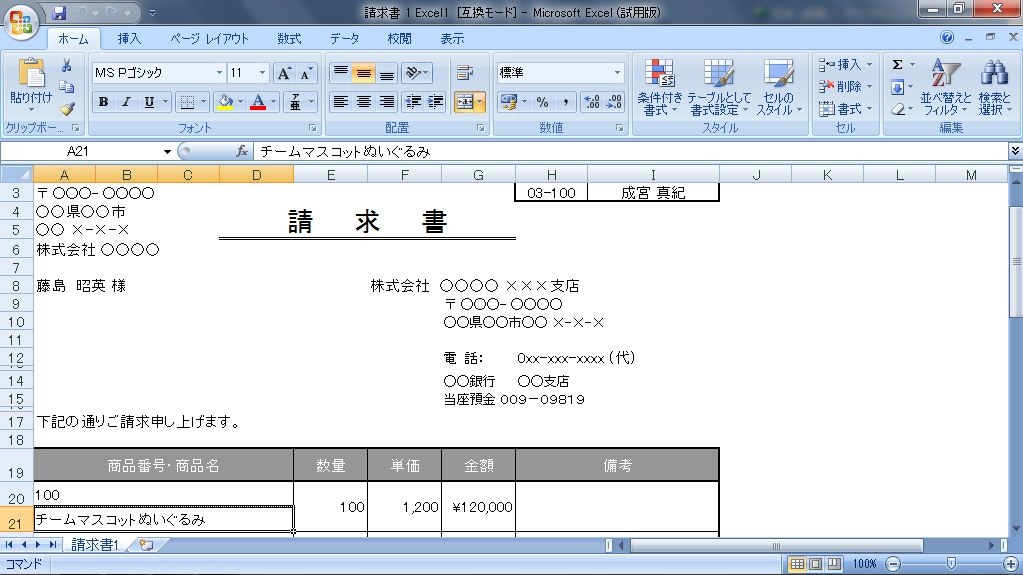1023x575 pixels.
Task: Click 削除 cells delete button
Action: pyautogui.click(x=846, y=86)
